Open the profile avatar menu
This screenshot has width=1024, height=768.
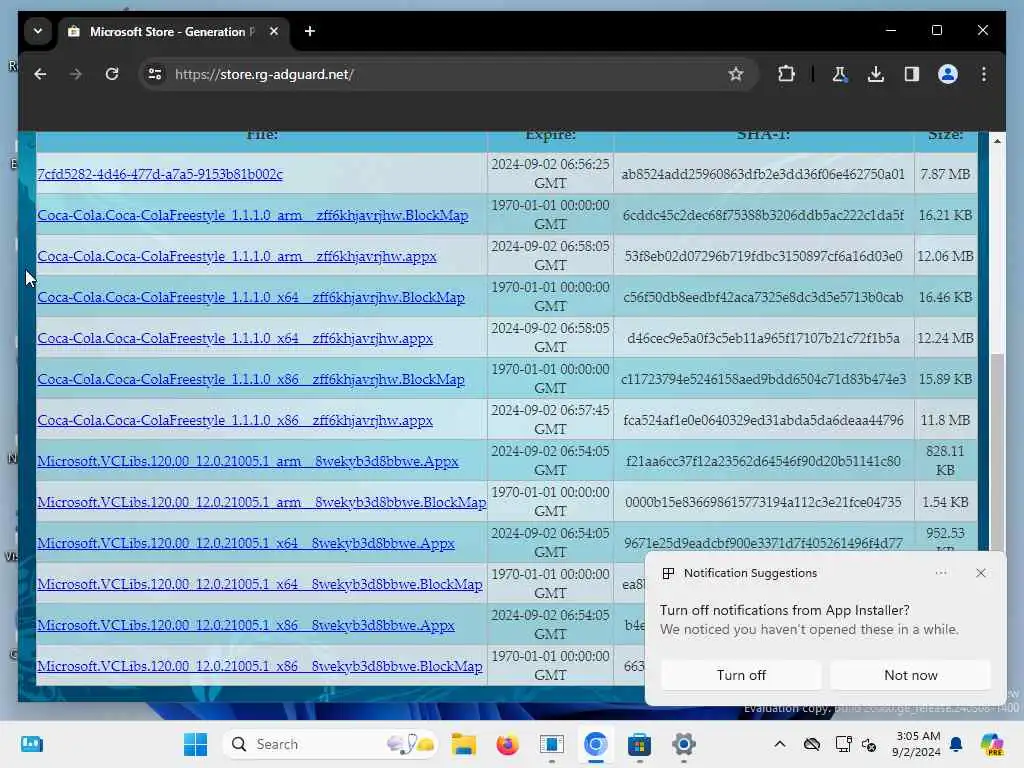click(x=948, y=74)
